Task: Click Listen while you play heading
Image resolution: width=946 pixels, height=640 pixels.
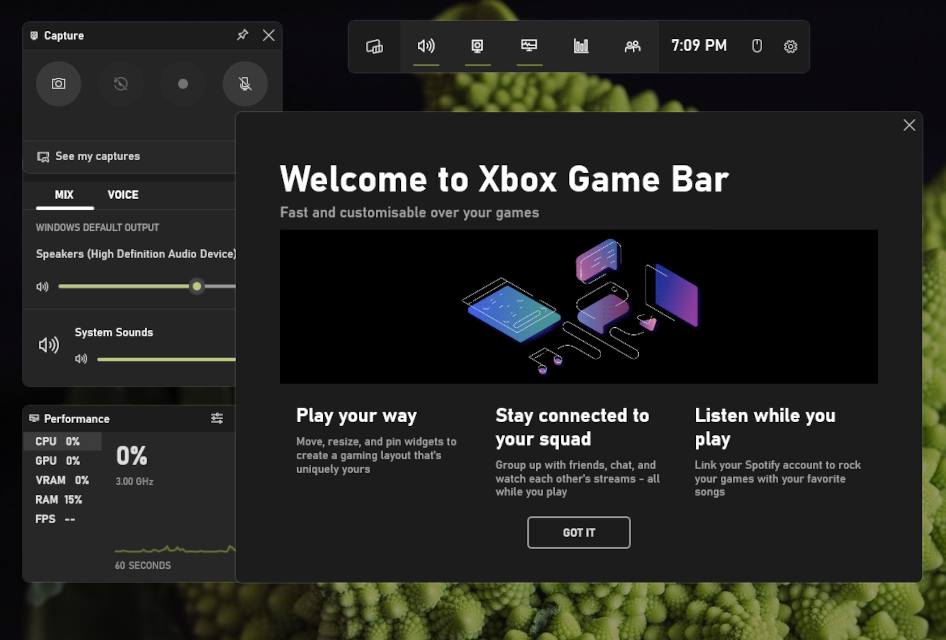Action: coord(765,427)
